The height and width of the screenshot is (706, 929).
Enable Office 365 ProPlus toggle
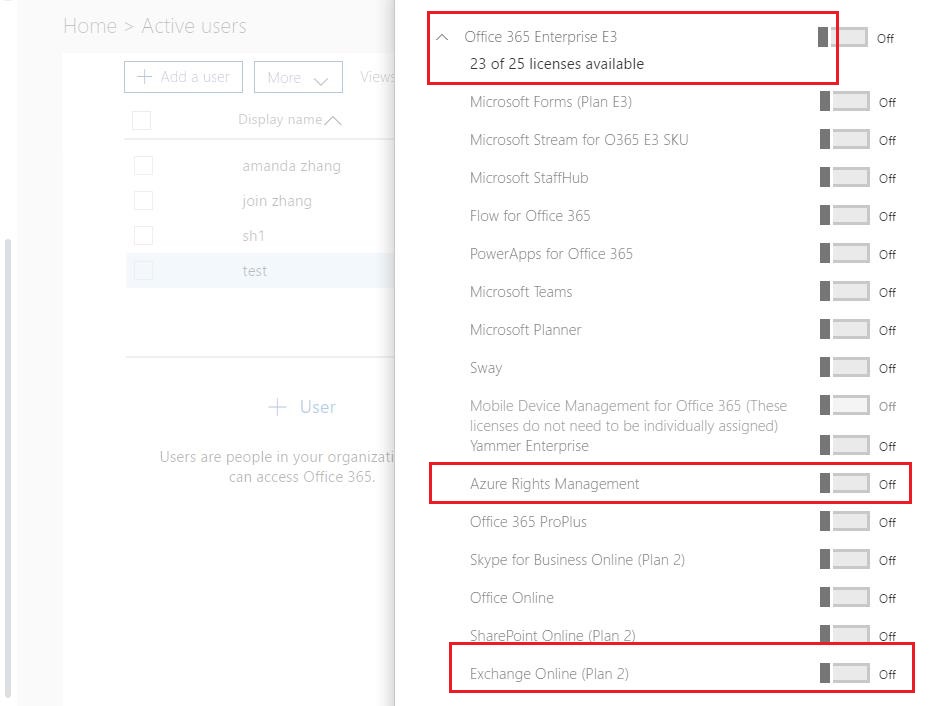click(845, 521)
